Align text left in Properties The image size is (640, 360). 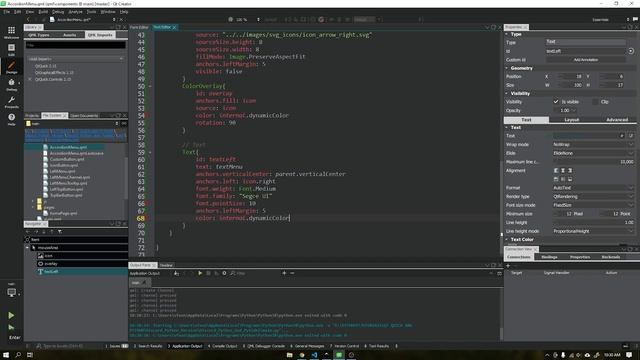coord(556,170)
